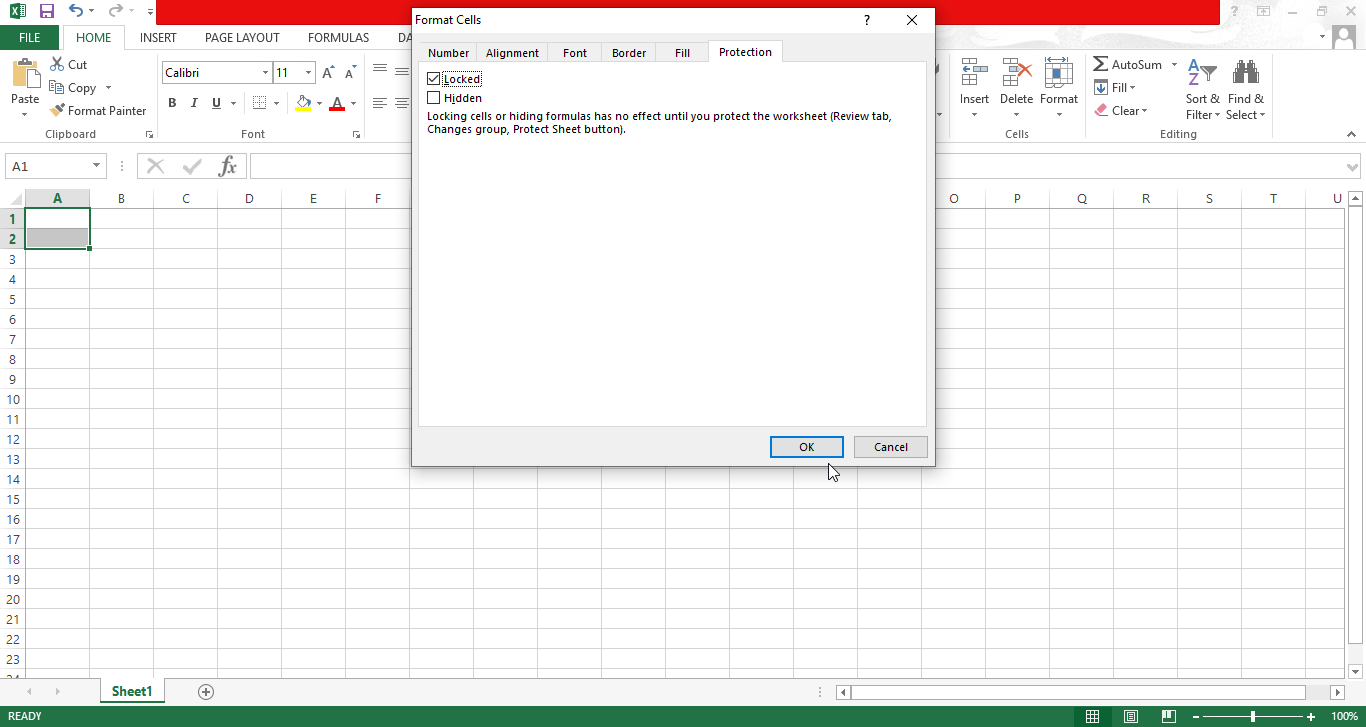Select column B header
Viewport: 1366px width, 727px height.
tap(122, 199)
